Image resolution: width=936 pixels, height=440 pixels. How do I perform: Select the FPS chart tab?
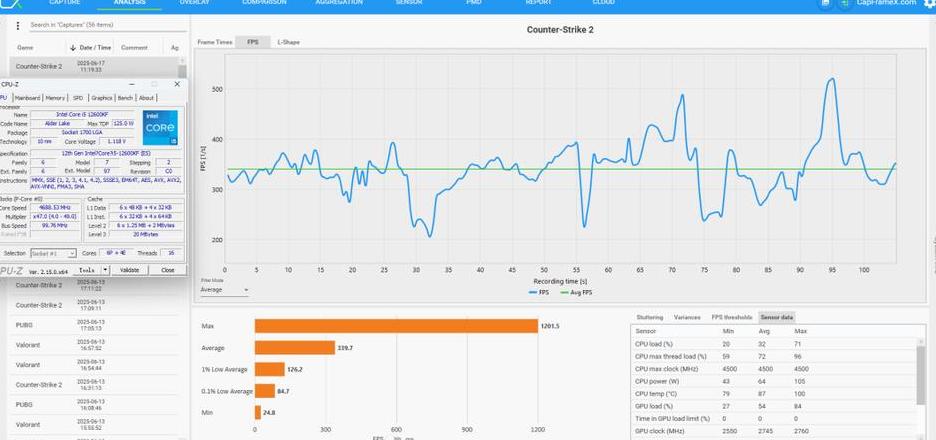point(253,42)
